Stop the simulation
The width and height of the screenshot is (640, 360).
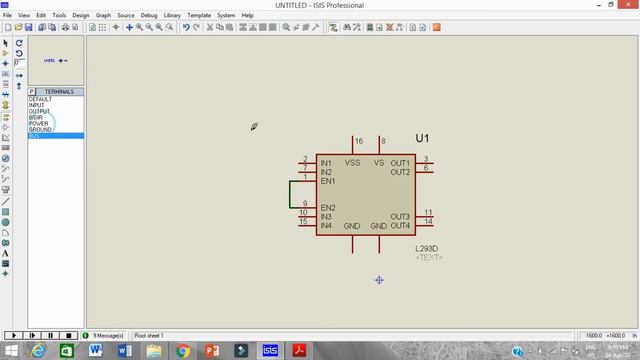(x=69, y=336)
